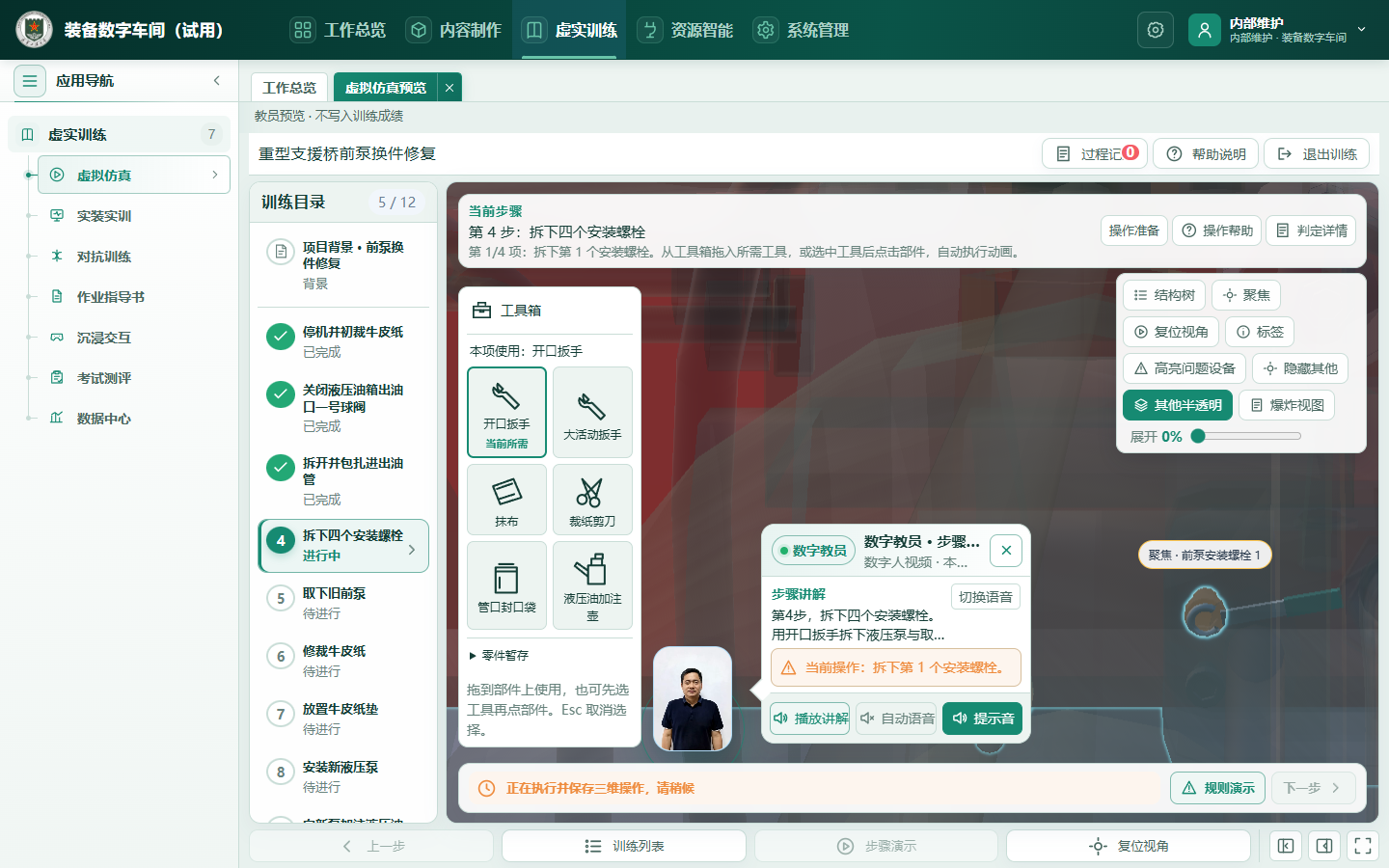The image size is (1389, 868).
Task: Click the digital instructor video thumbnail
Action: [693, 699]
